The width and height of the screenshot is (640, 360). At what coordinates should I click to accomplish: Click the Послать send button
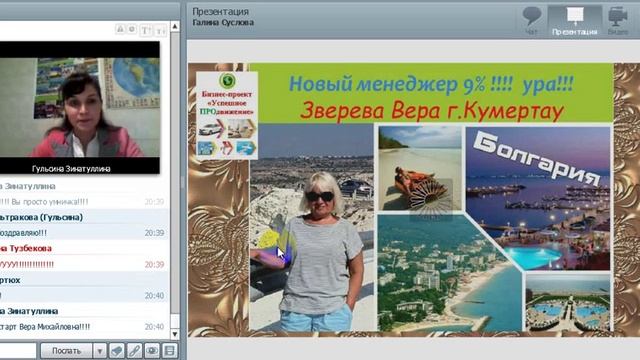click(x=67, y=351)
